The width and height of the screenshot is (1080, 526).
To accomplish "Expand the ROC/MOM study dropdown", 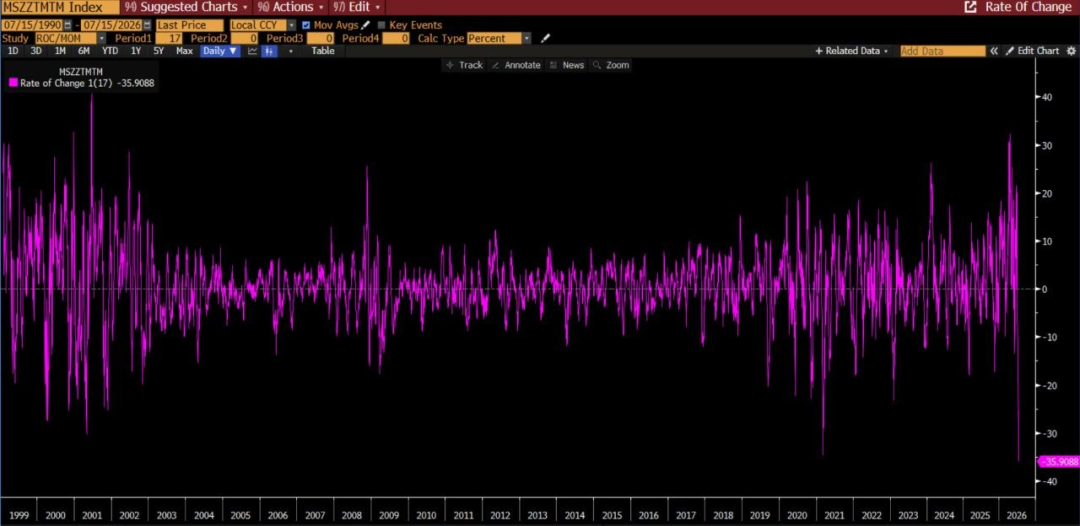I will pyautogui.click(x=102, y=39).
